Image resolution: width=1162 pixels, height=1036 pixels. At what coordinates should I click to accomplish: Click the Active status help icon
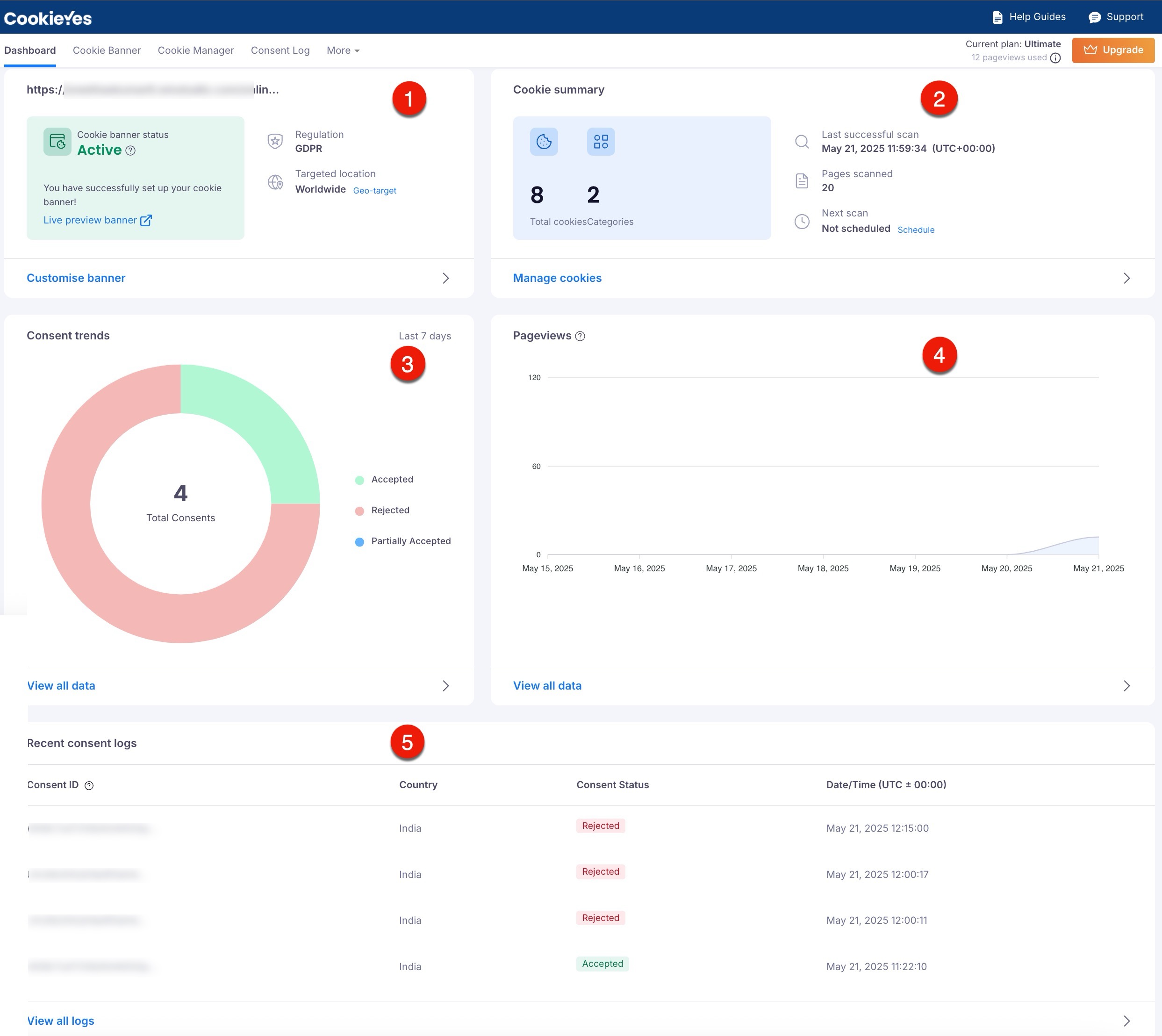pos(130,151)
